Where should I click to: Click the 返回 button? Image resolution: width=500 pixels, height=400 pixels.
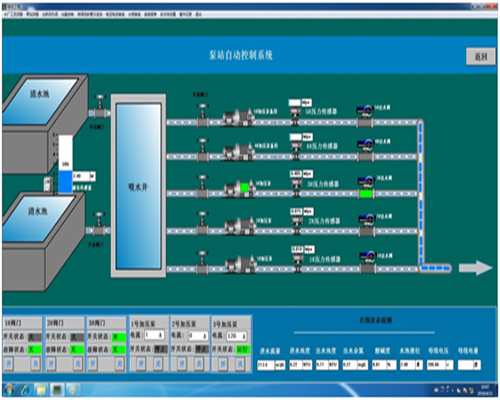(x=481, y=57)
